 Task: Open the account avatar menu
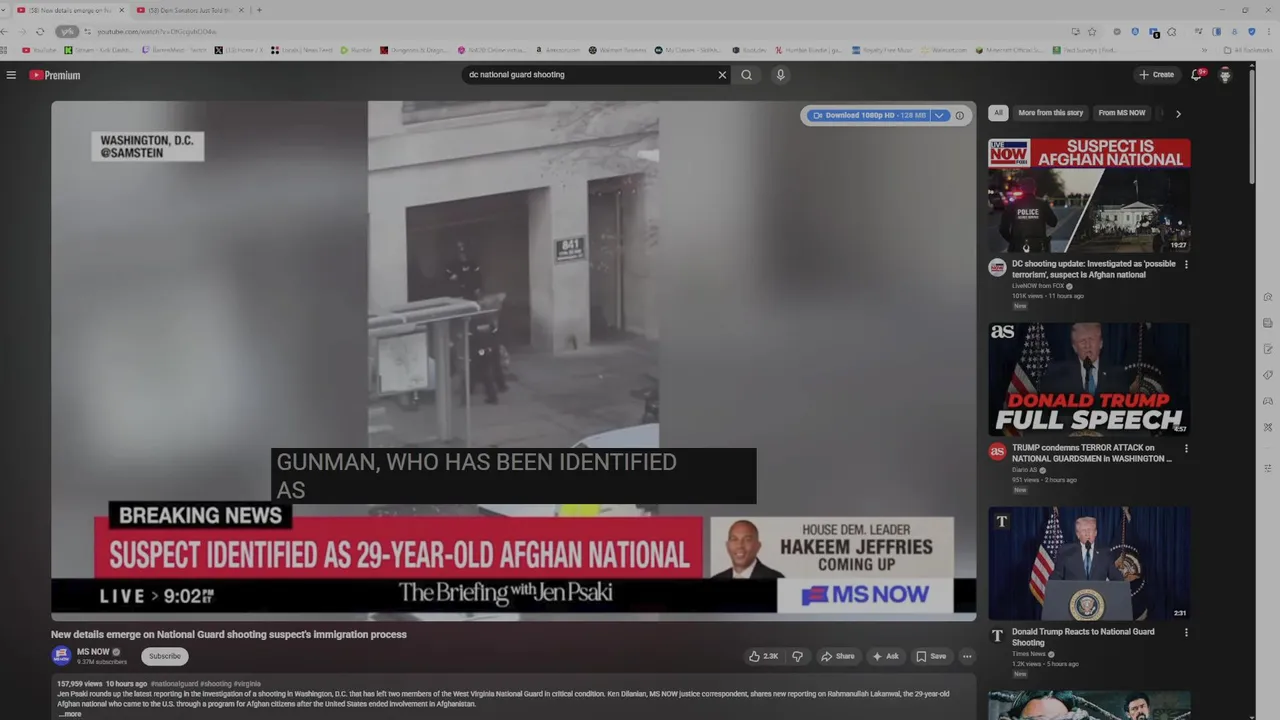pyautogui.click(x=1225, y=75)
